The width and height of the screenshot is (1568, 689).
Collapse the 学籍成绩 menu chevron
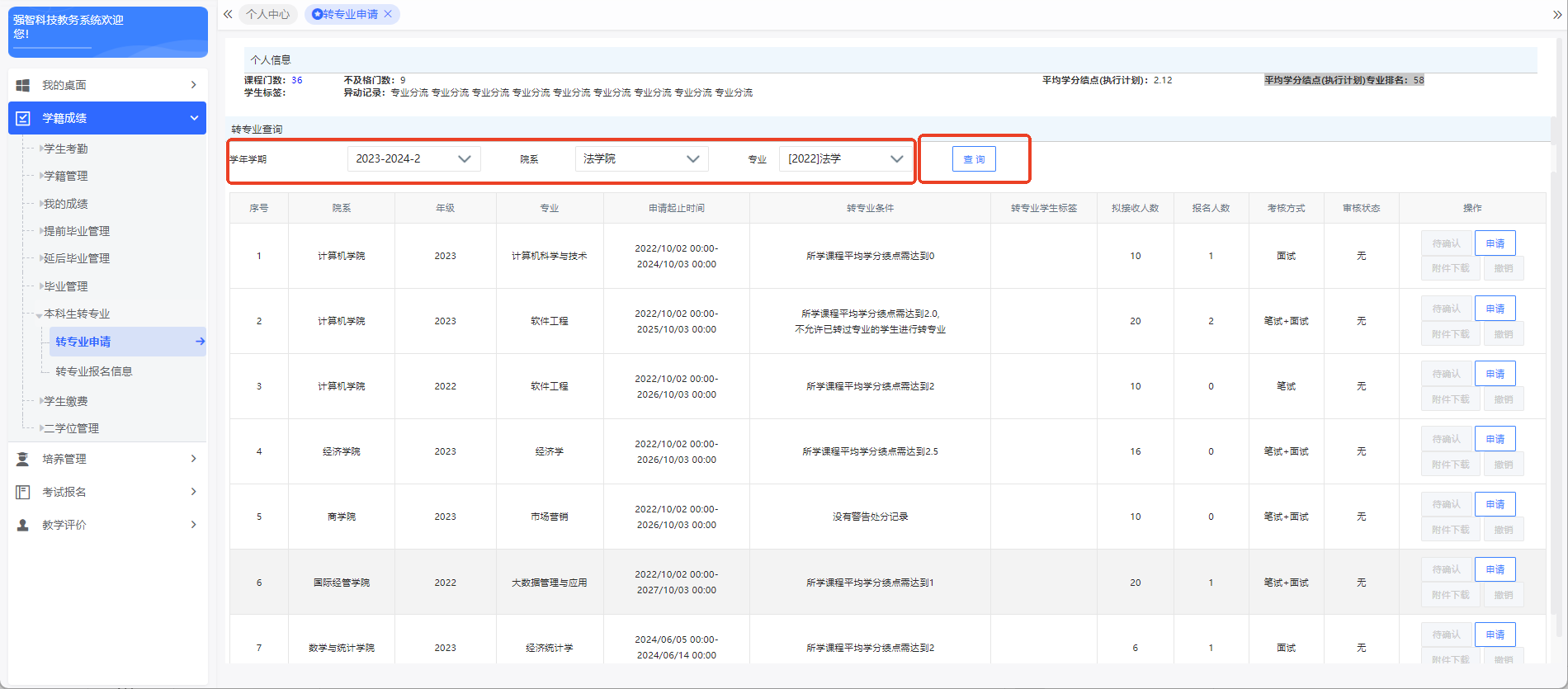tap(194, 118)
